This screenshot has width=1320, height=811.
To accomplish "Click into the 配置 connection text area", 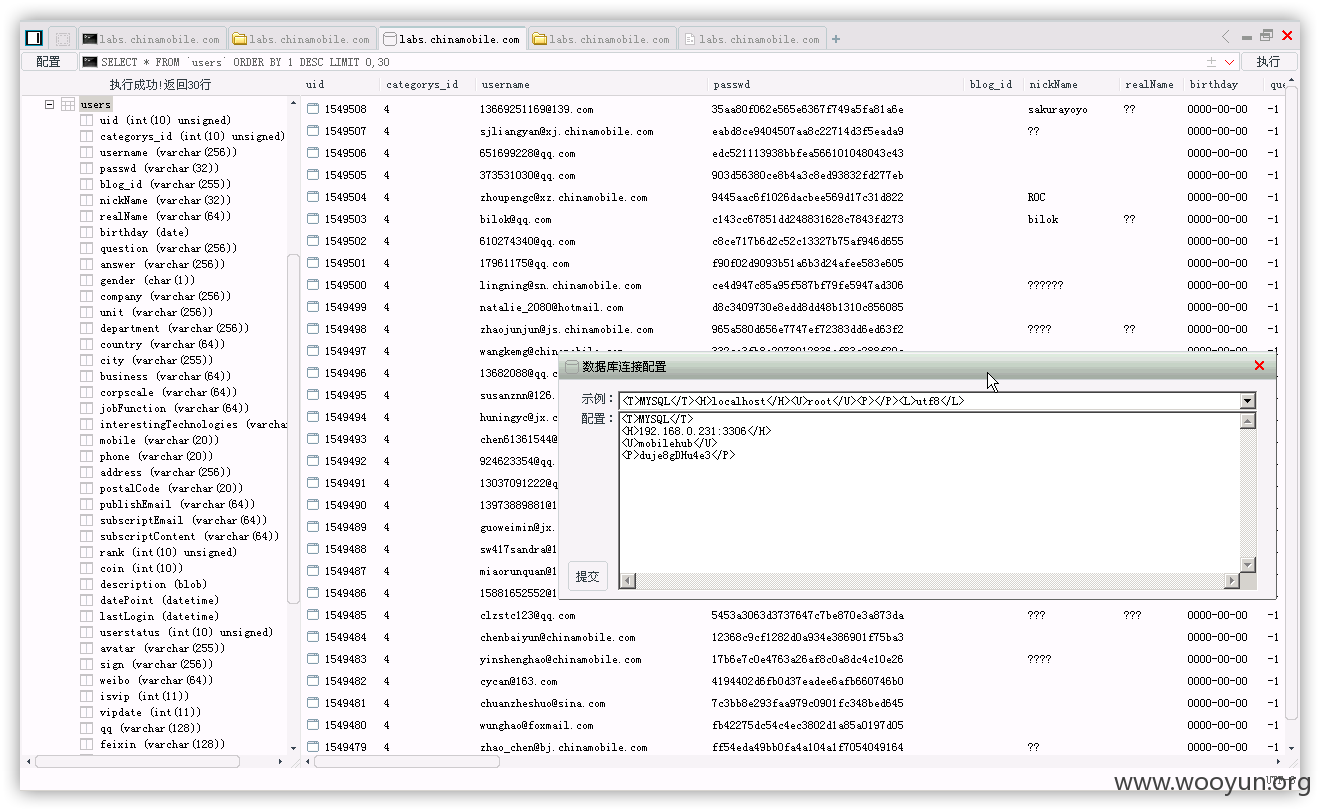I will point(929,492).
